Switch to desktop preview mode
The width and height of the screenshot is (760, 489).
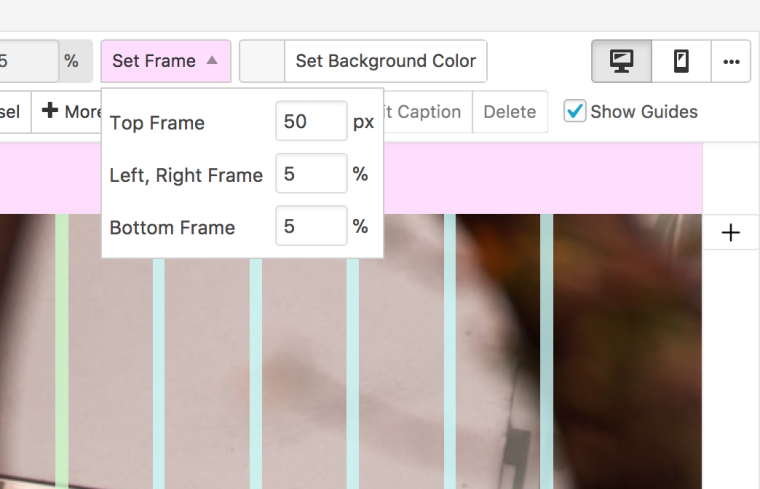click(621, 61)
